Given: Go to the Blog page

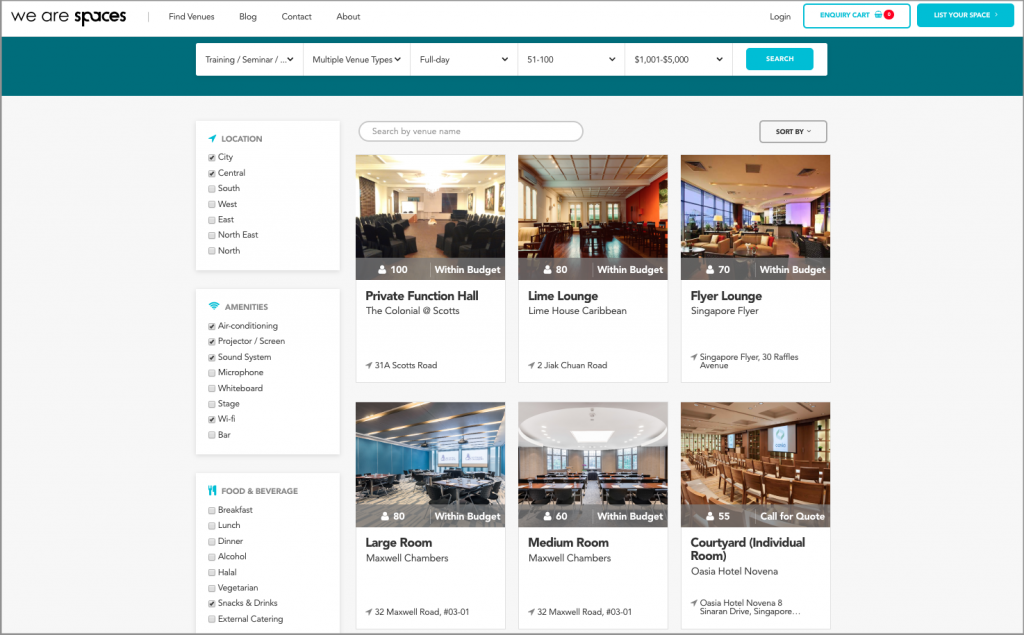Looking at the screenshot, I should [x=248, y=16].
